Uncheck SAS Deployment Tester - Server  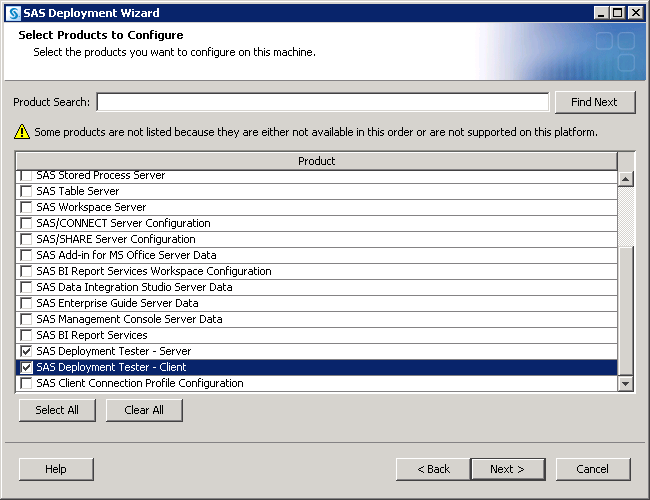pos(26,351)
